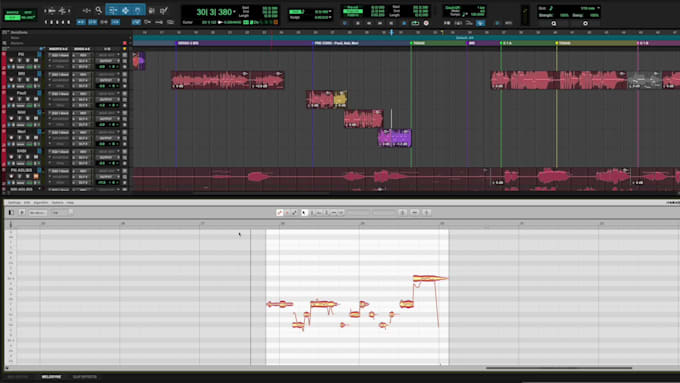Click the red add-marker button on Markers ruler

pyautogui.click(x=125, y=43)
